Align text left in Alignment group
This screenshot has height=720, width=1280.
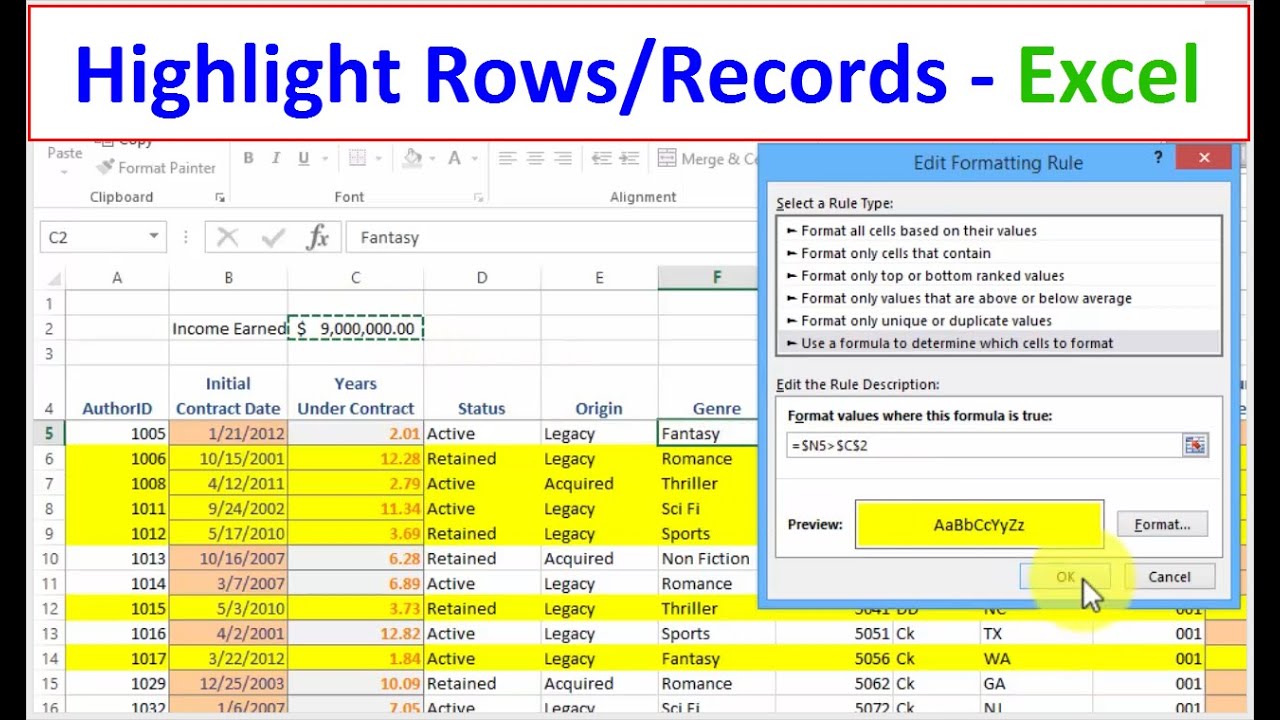[508, 158]
